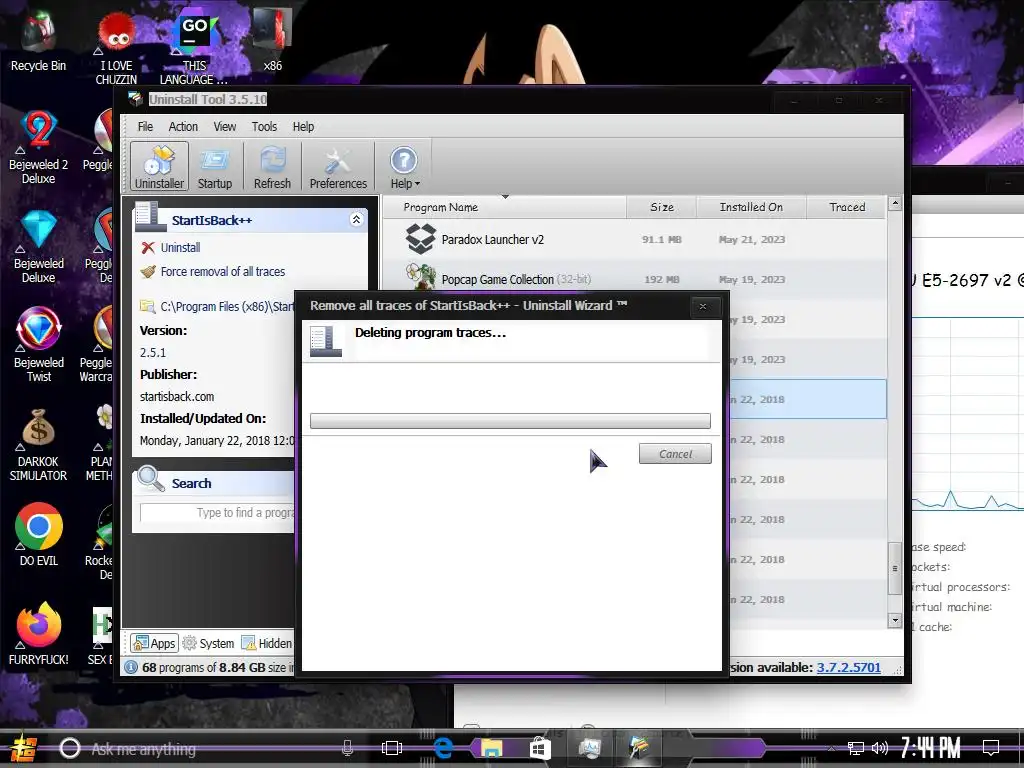Open the Tools menu

(264, 127)
